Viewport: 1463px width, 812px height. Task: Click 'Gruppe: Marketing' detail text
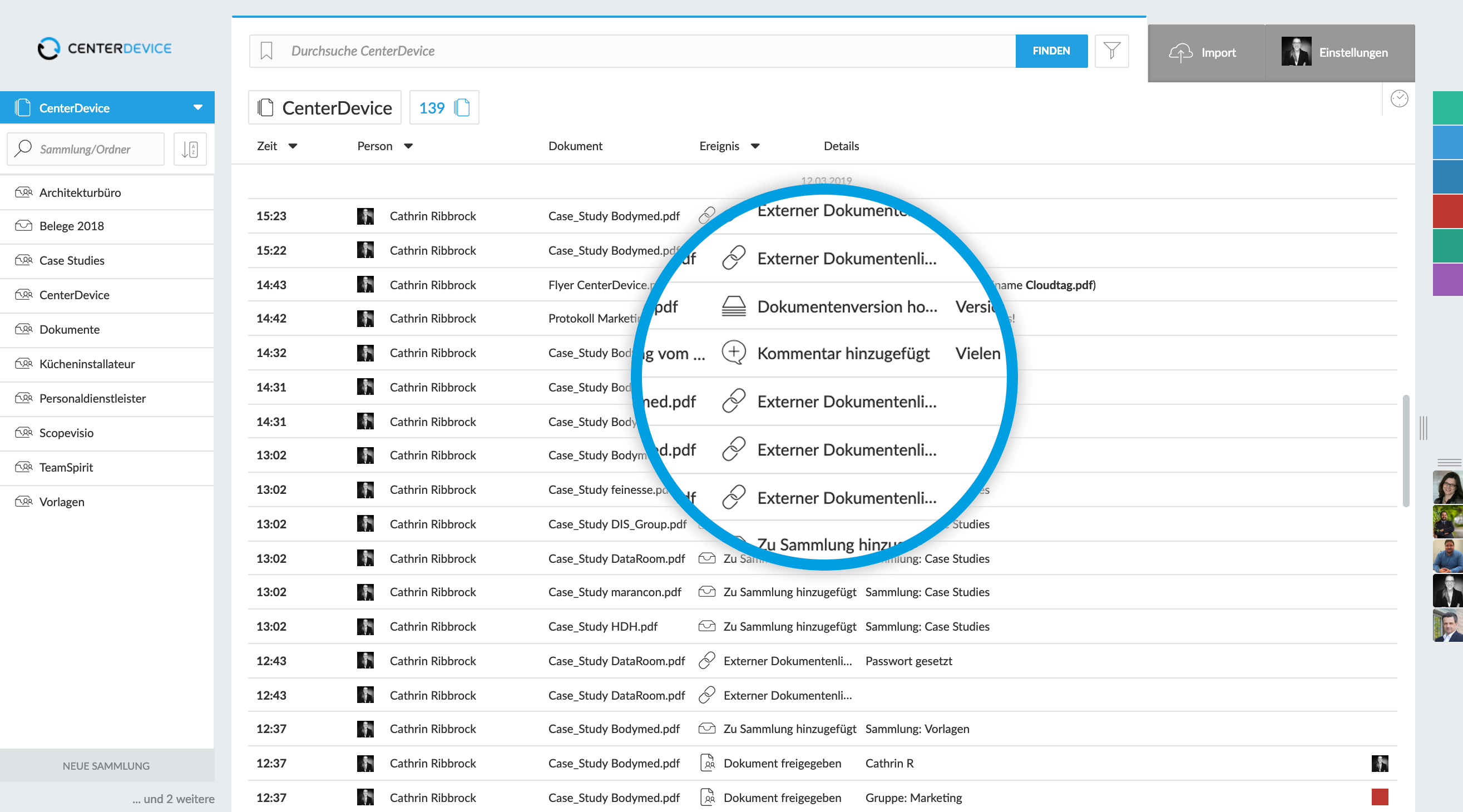click(913, 798)
